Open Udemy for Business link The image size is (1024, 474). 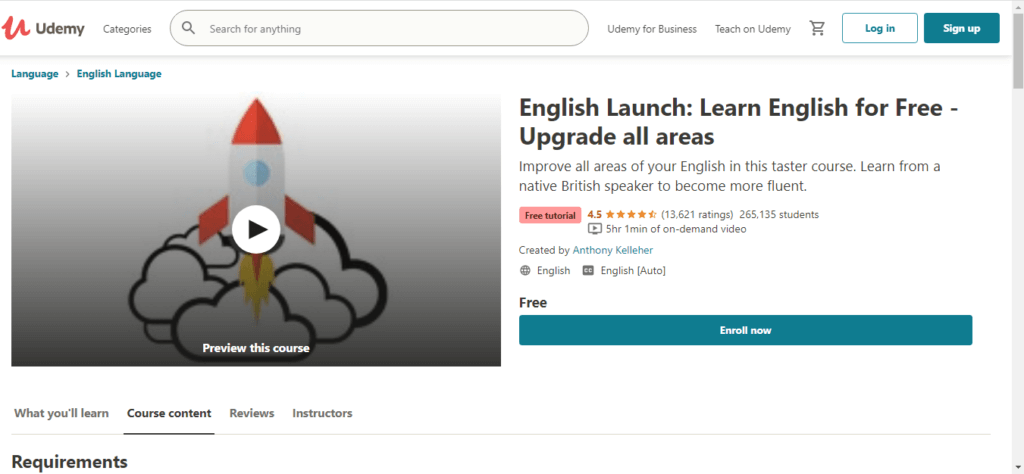click(652, 29)
